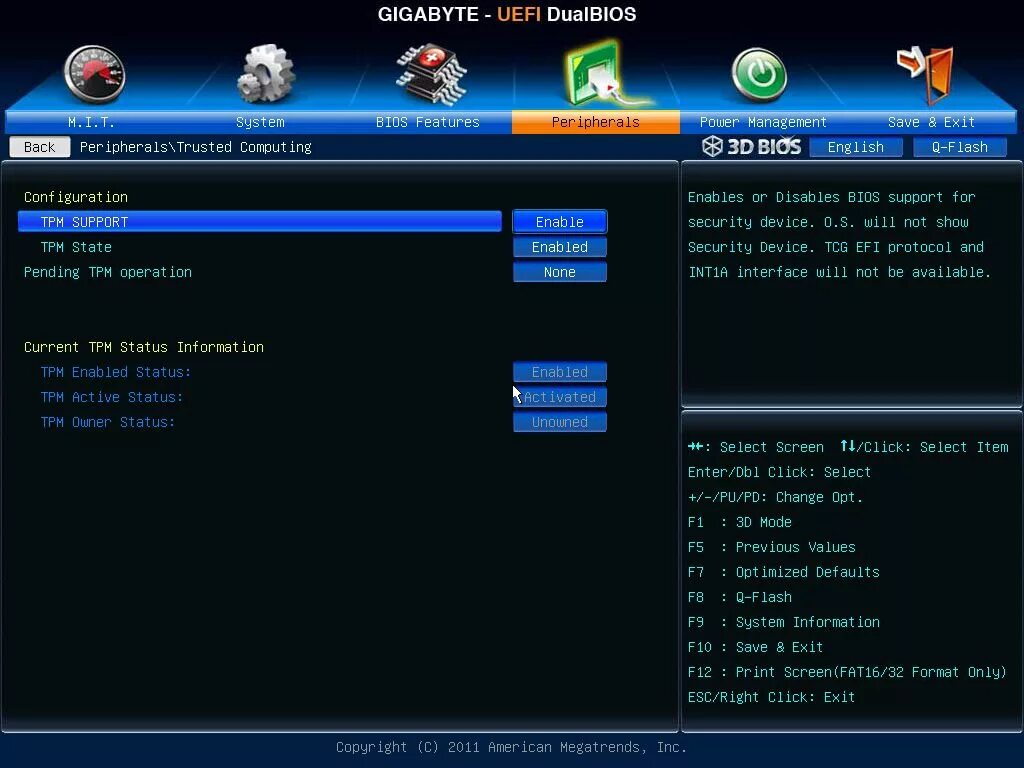Select the Peripherals tab
The height and width of the screenshot is (768, 1024).
click(x=596, y=122)
